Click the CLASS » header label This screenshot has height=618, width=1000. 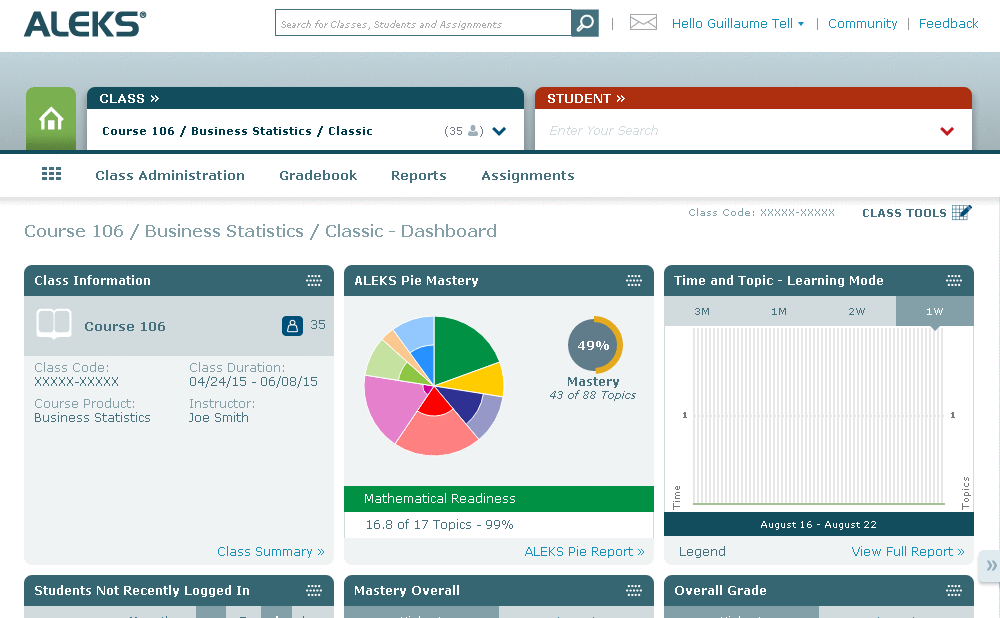click(129, 98)
